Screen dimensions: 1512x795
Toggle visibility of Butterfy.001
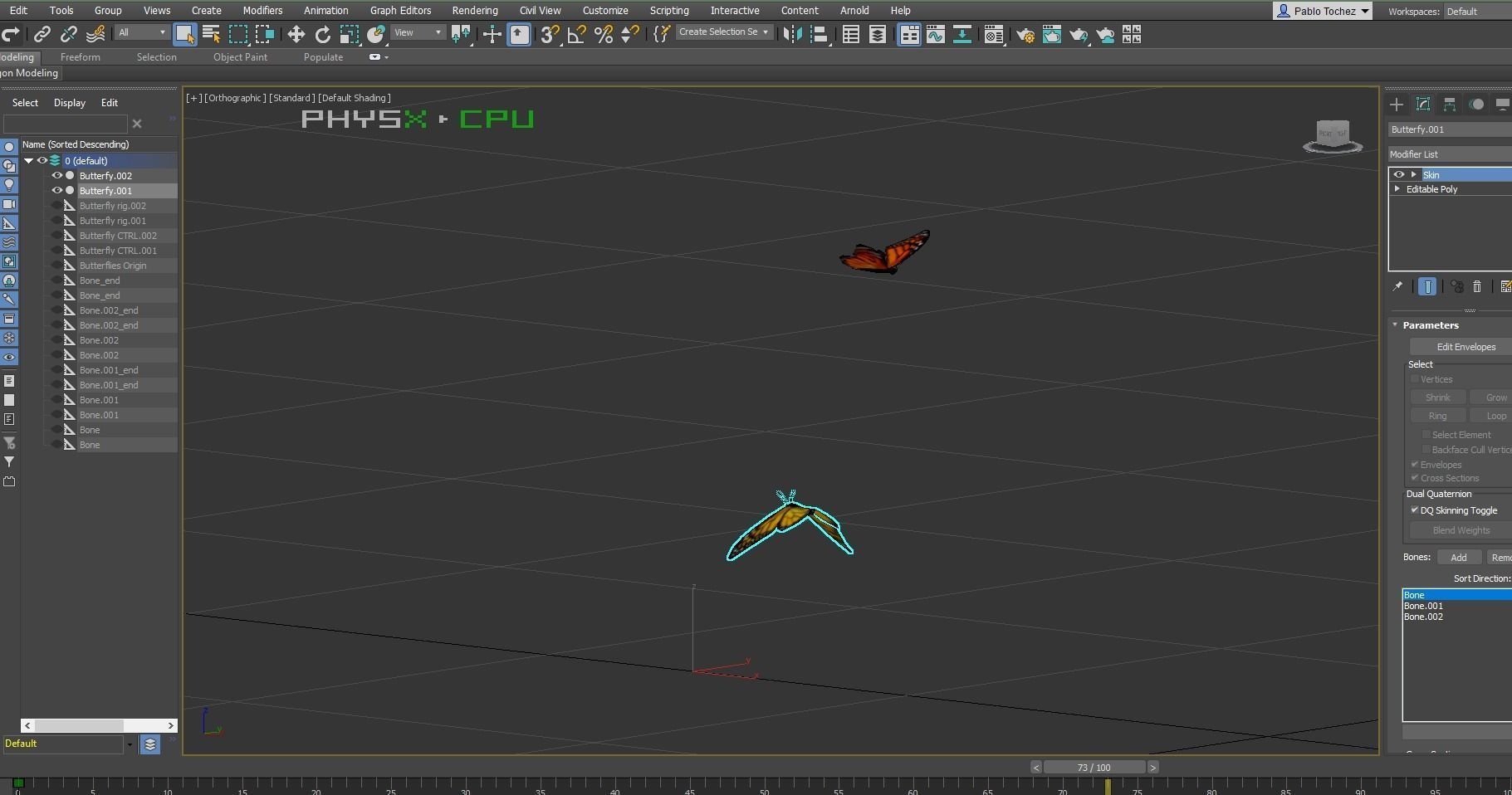[x=57, y=191]
